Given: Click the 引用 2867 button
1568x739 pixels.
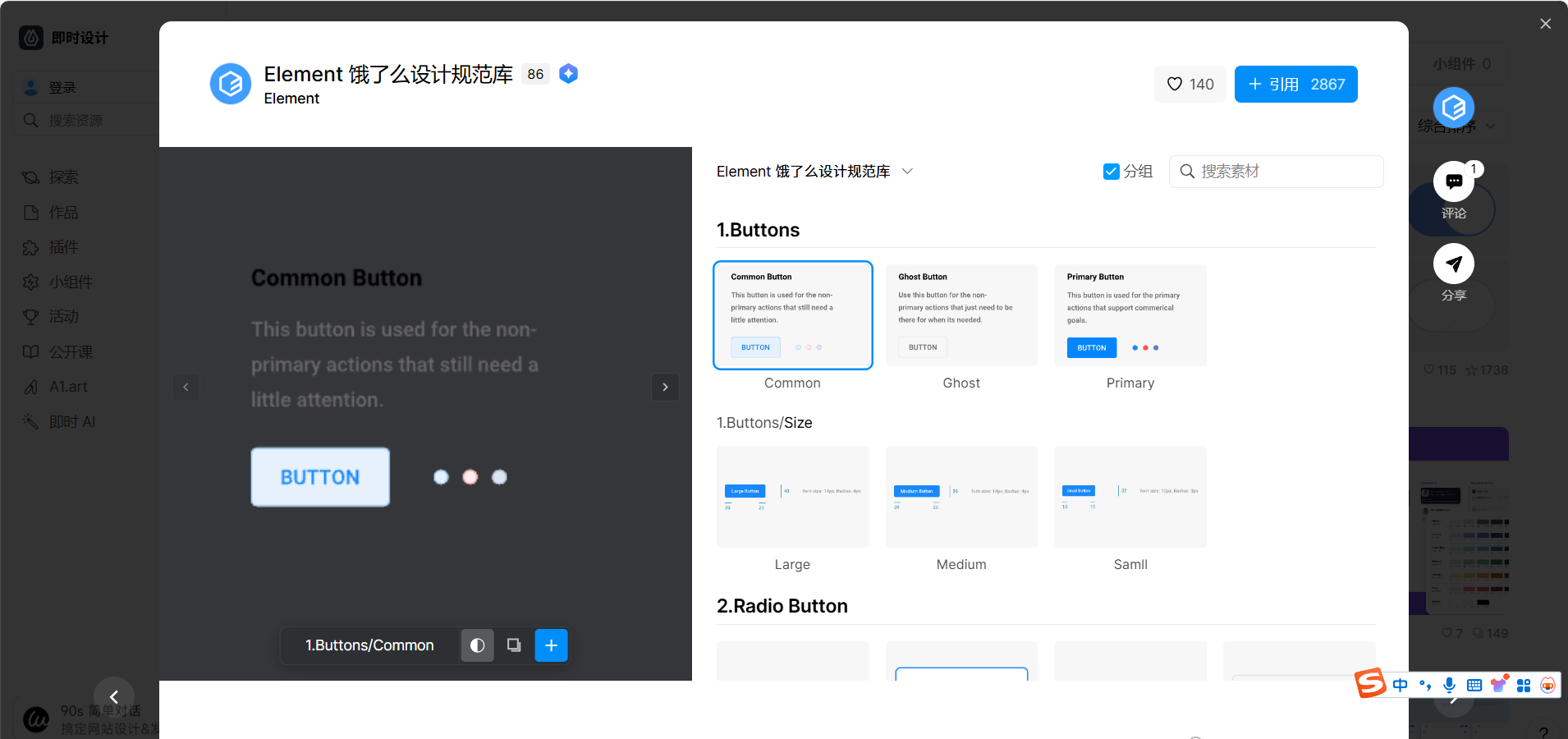Looking at the screenshot, I should point(1295,84).
